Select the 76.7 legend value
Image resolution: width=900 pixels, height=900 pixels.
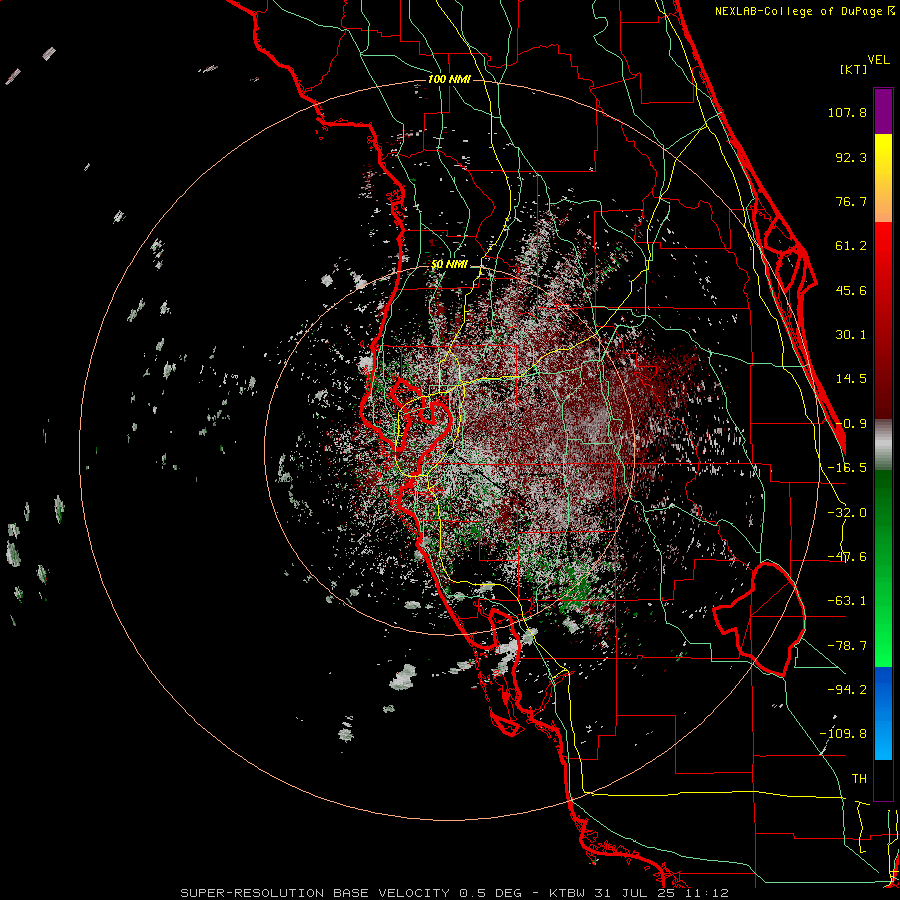(851, 201)
